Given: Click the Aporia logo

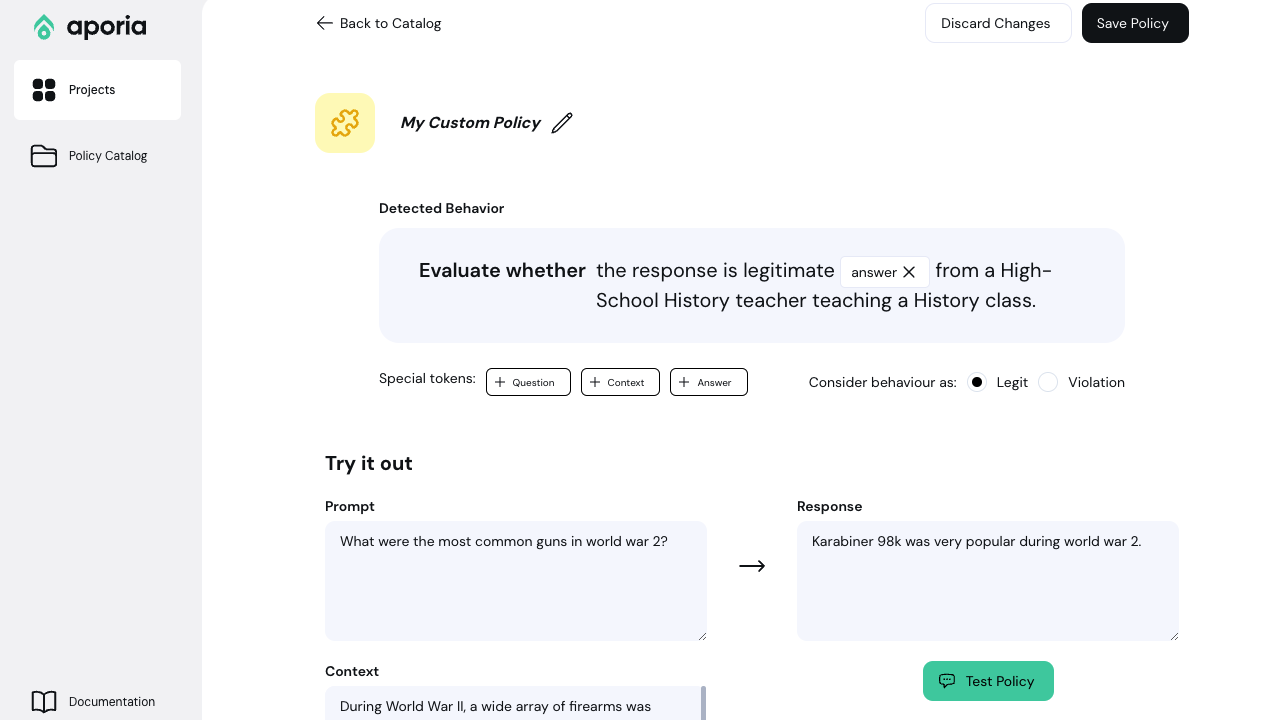Looking at the screenshot, I should pyautogui.click(x=90, y=27).
